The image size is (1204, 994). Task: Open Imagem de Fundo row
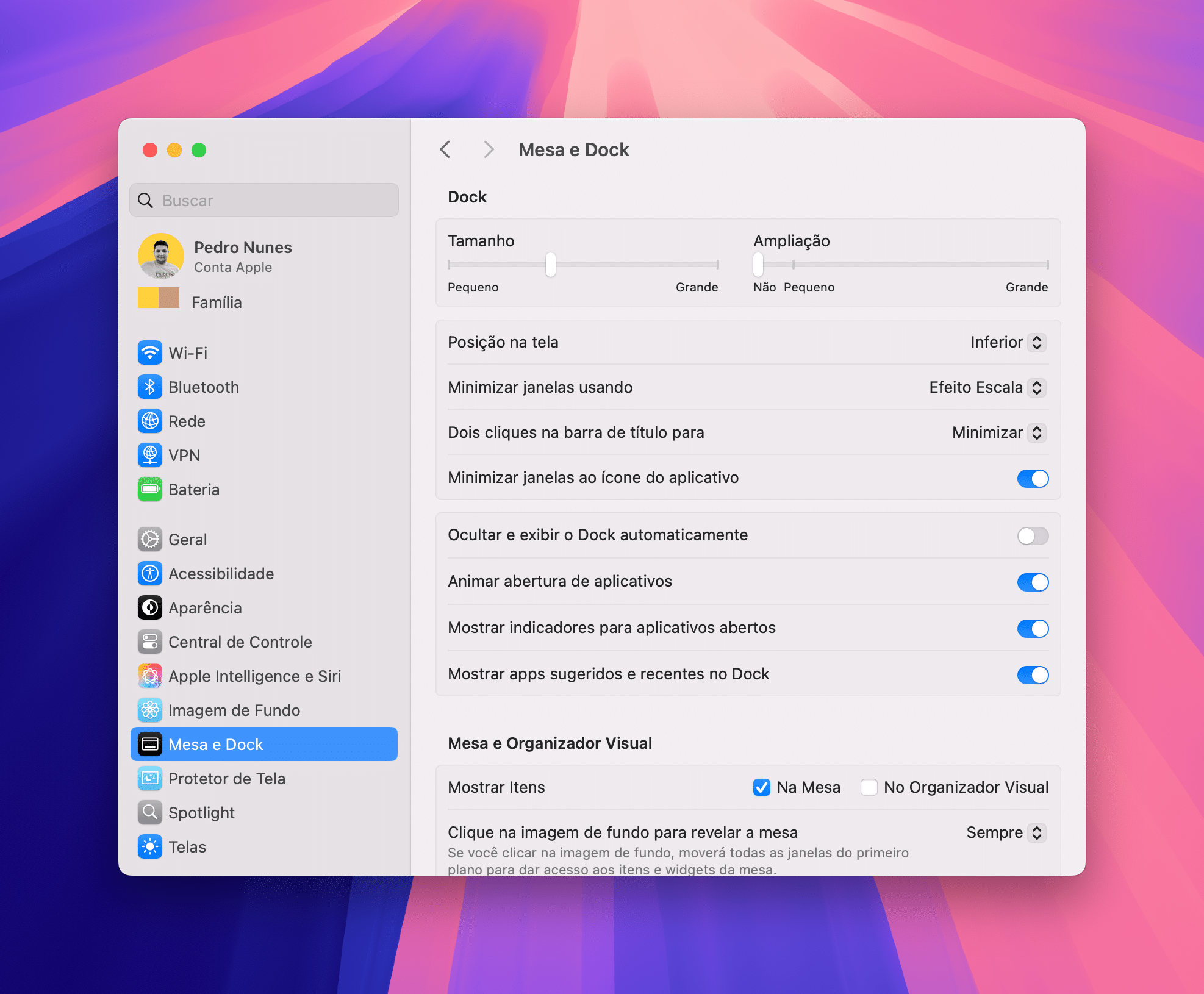click(x=264, y=710)
